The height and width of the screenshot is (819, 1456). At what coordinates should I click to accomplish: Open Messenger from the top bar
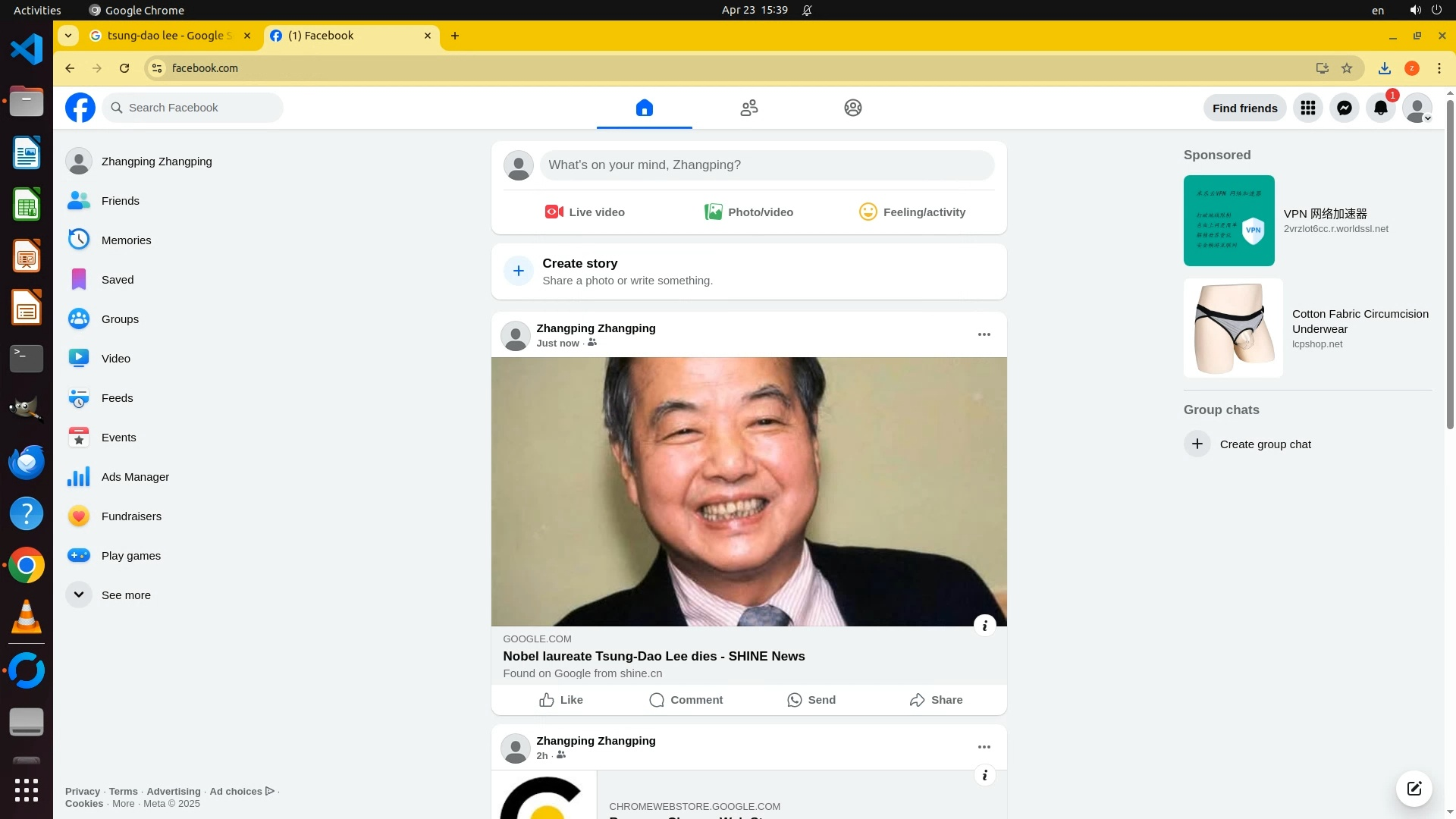pyautogui.click(x=1344, y=108)
